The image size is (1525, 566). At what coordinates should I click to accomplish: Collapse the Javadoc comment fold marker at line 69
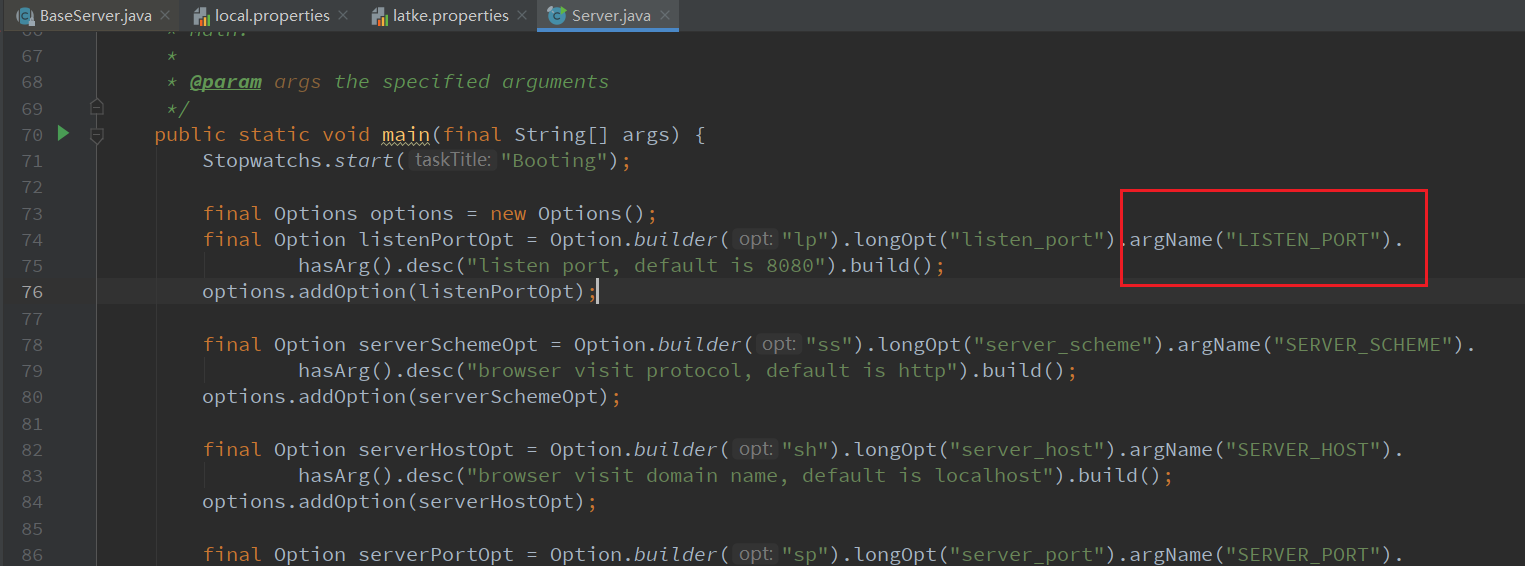(97, 107)
